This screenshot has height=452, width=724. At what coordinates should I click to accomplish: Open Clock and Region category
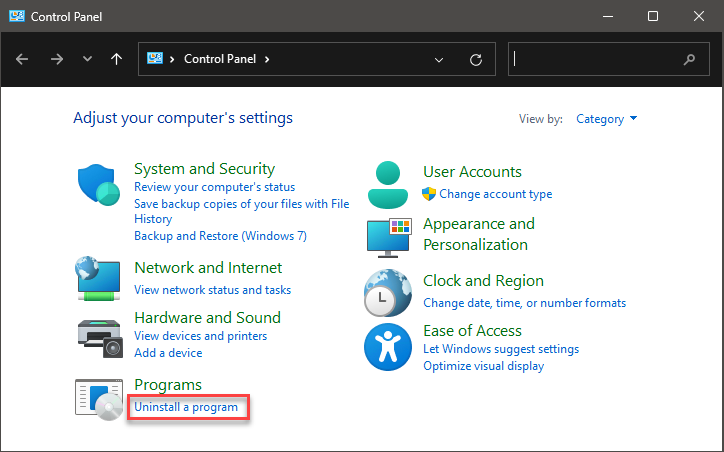point(483,281)
